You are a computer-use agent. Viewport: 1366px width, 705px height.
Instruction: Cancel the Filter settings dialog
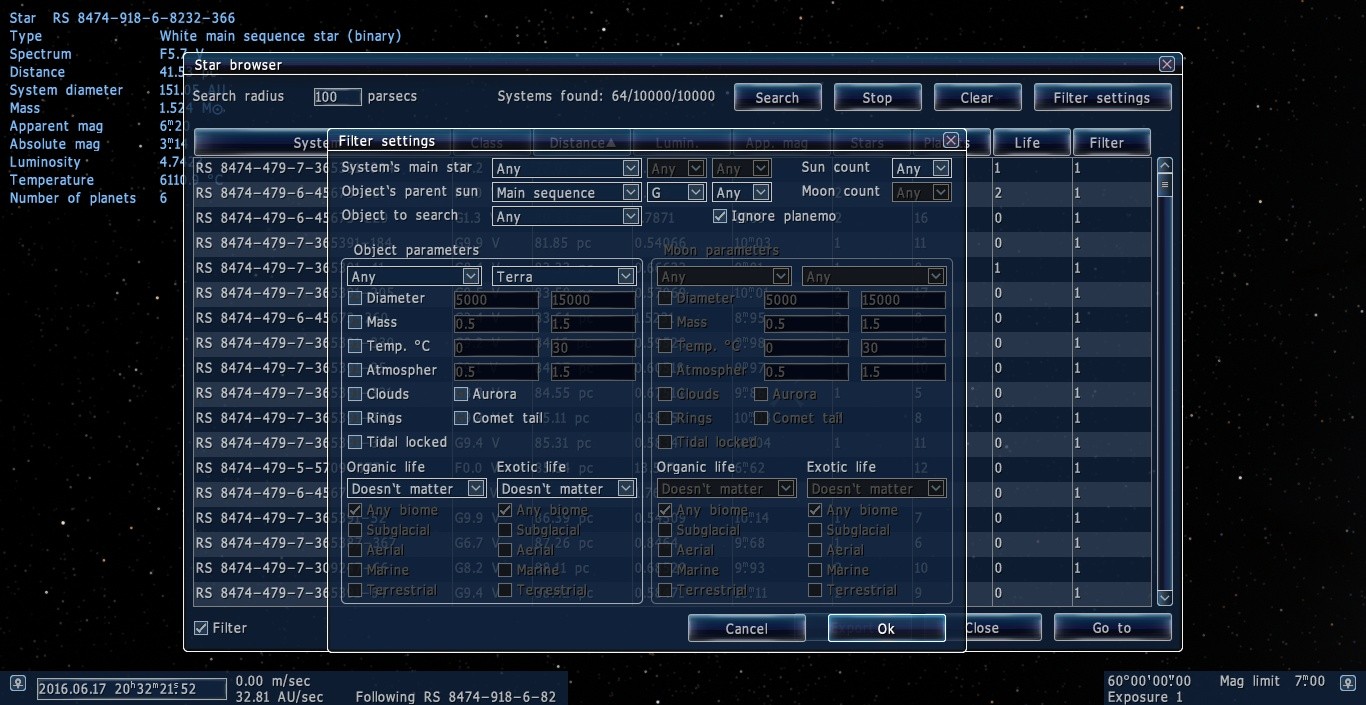pos(747,628)
